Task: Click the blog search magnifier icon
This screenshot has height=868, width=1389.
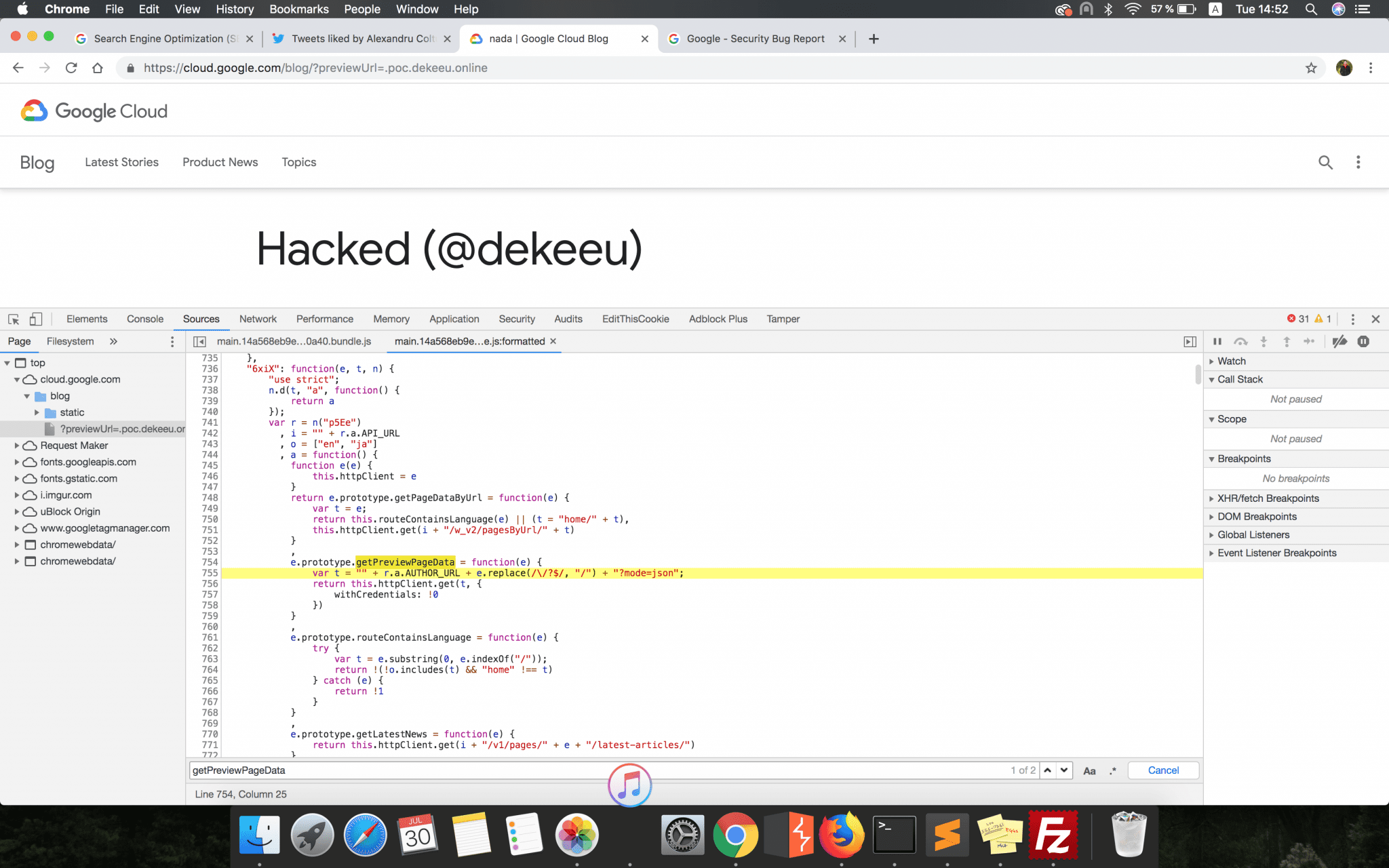Action: coord(1325,162)
